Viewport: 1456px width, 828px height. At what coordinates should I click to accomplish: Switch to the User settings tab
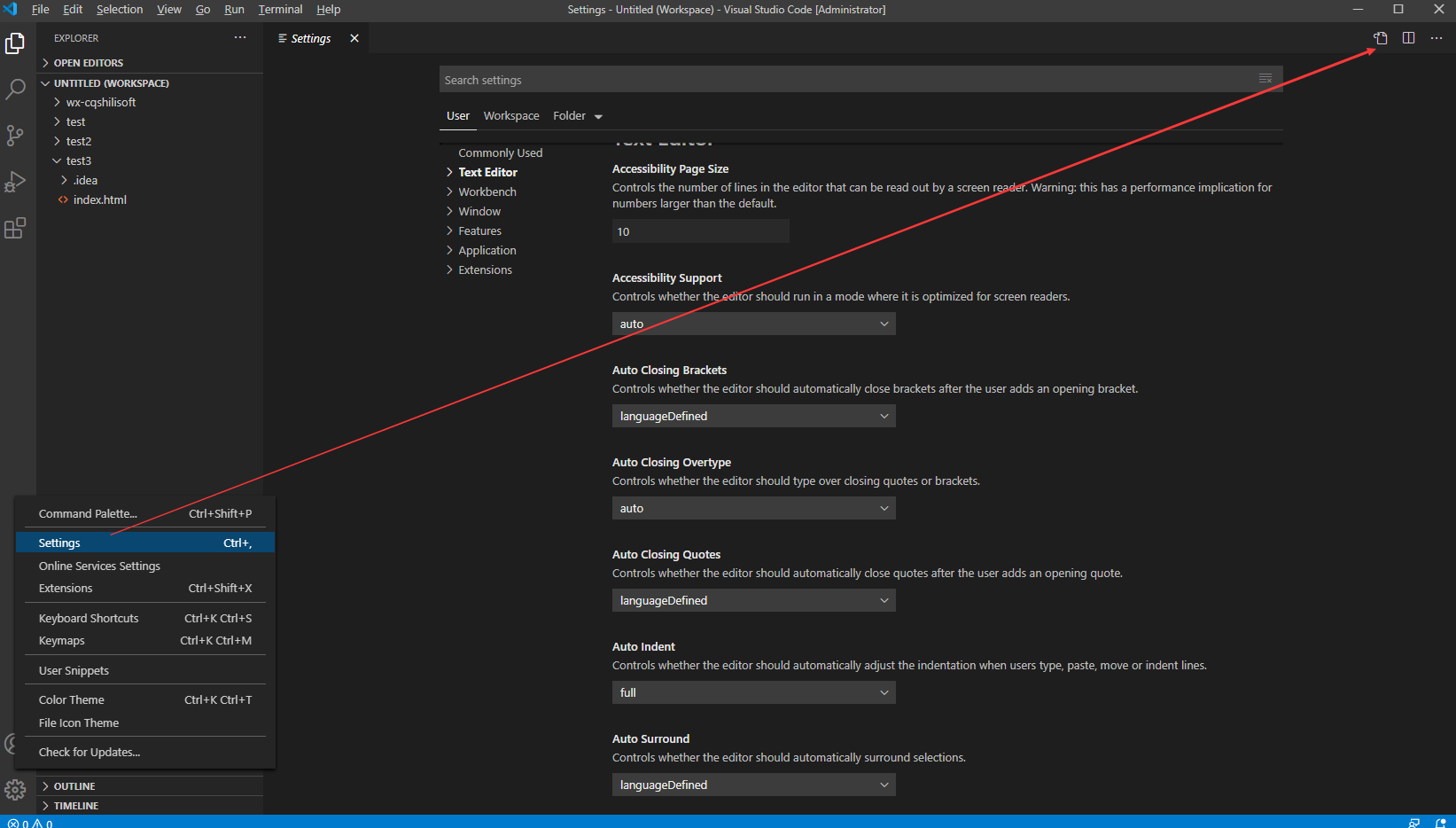coord(458,116)
